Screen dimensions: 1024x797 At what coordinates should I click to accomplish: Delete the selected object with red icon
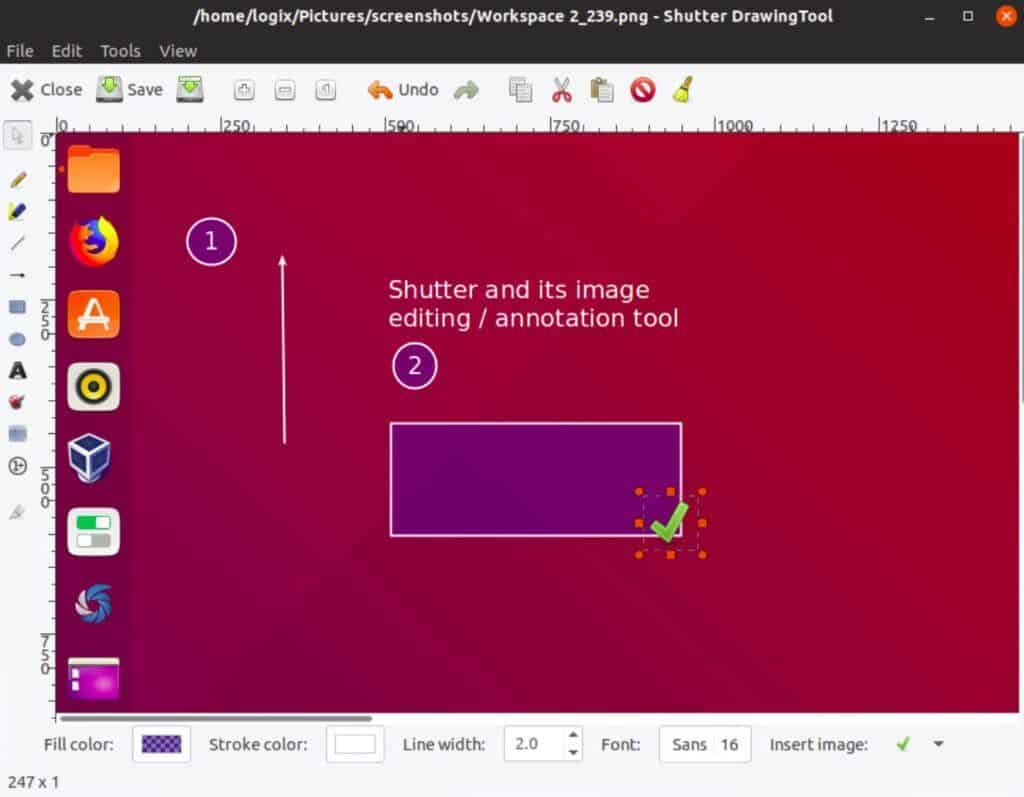(643, 90)
